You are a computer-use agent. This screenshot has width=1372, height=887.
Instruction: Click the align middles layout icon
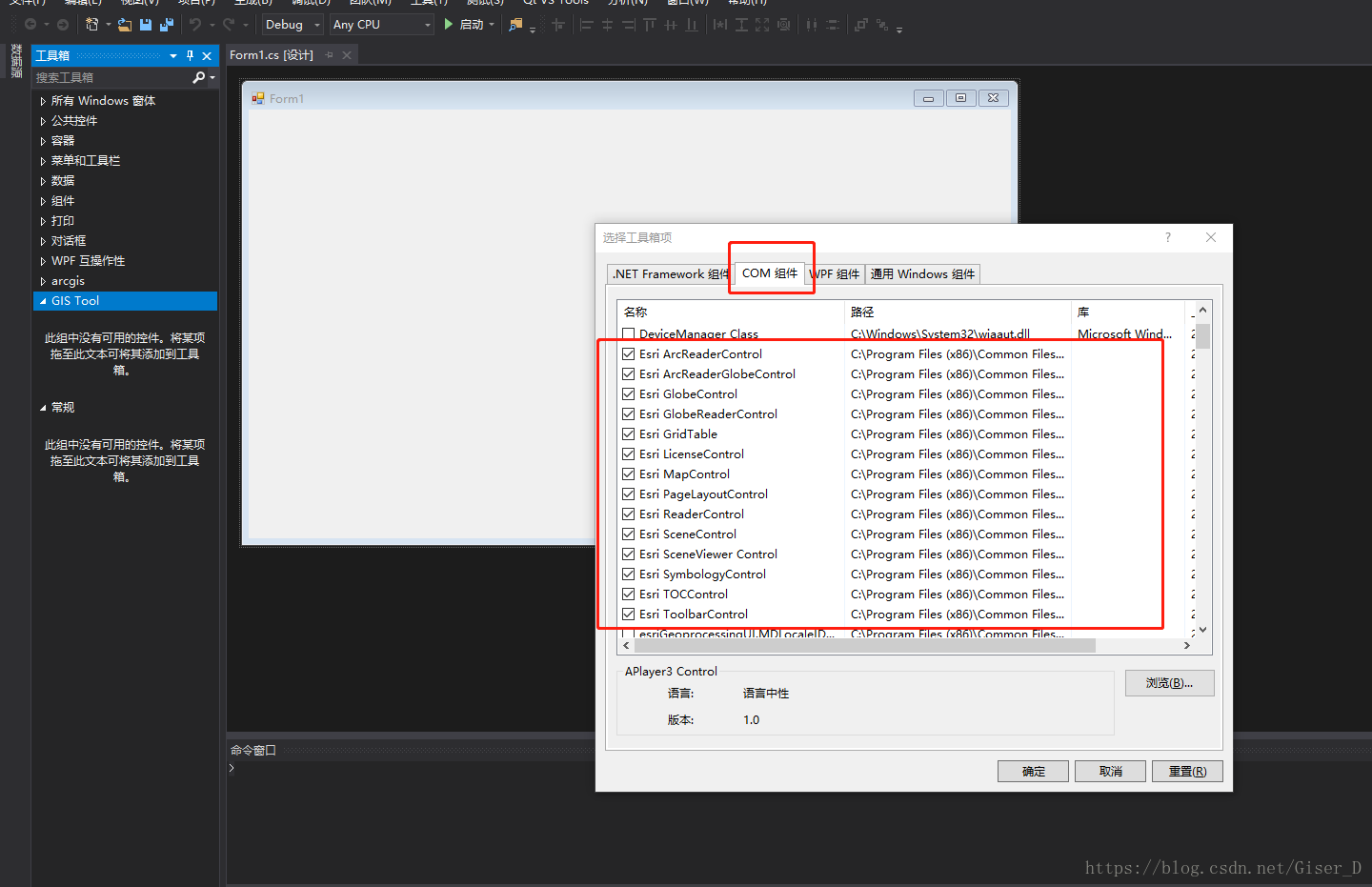[x=671, y=25]
